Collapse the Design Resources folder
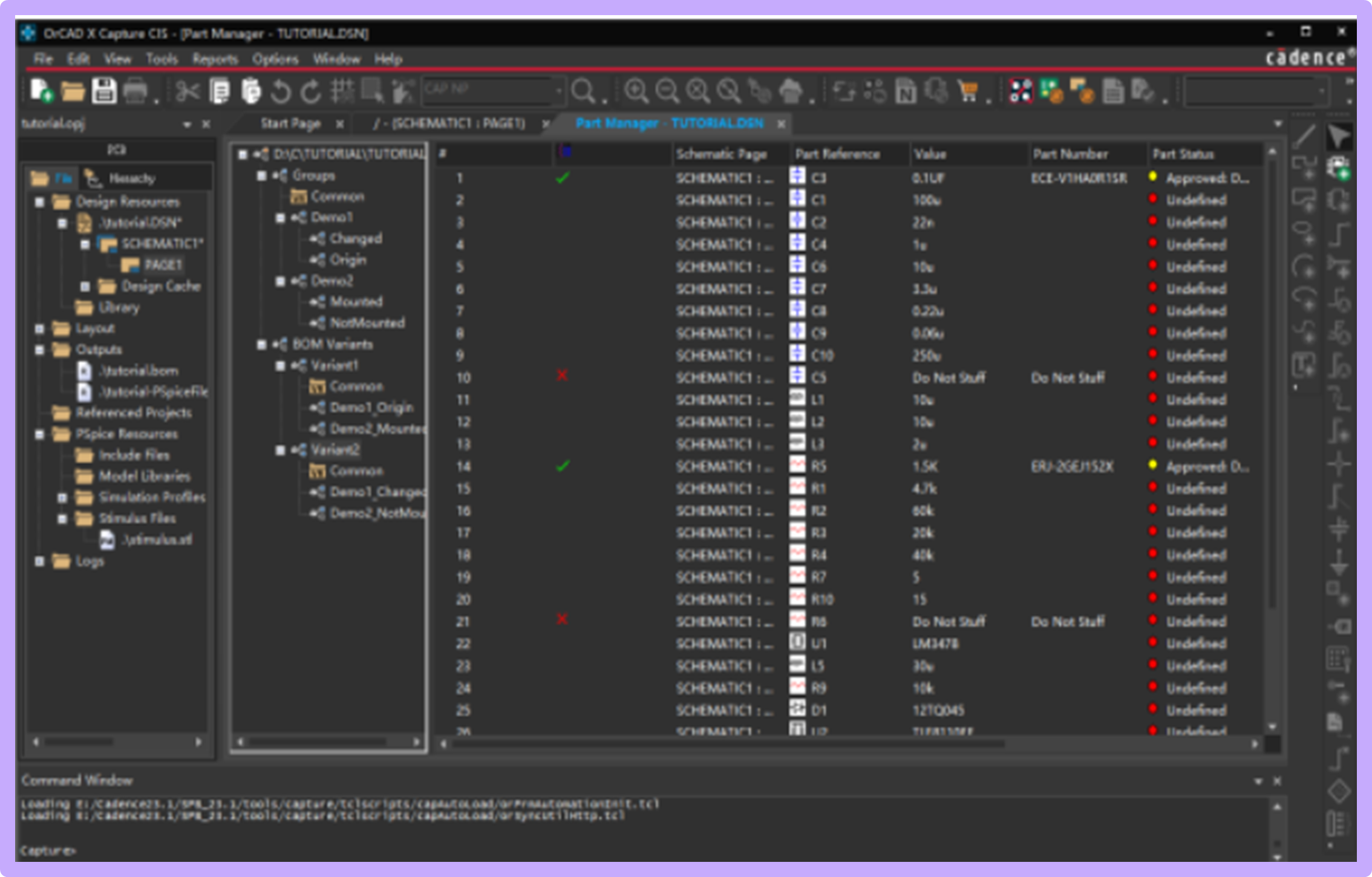Image resolution: width=1372 pixels, height=877 pixels. (x=40, y=202)
